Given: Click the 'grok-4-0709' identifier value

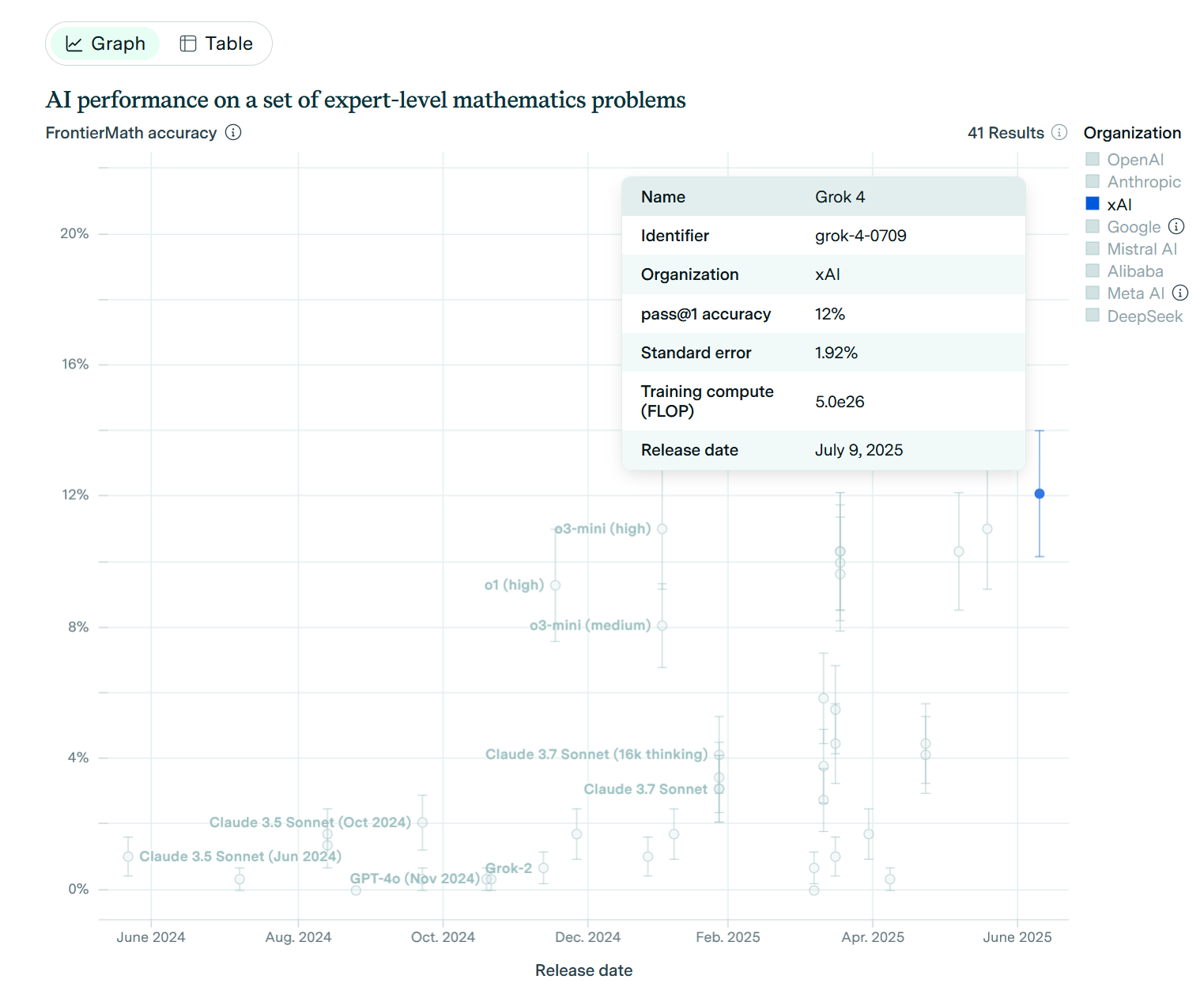Looking at the screenshot, I should [x=860, y=236].
